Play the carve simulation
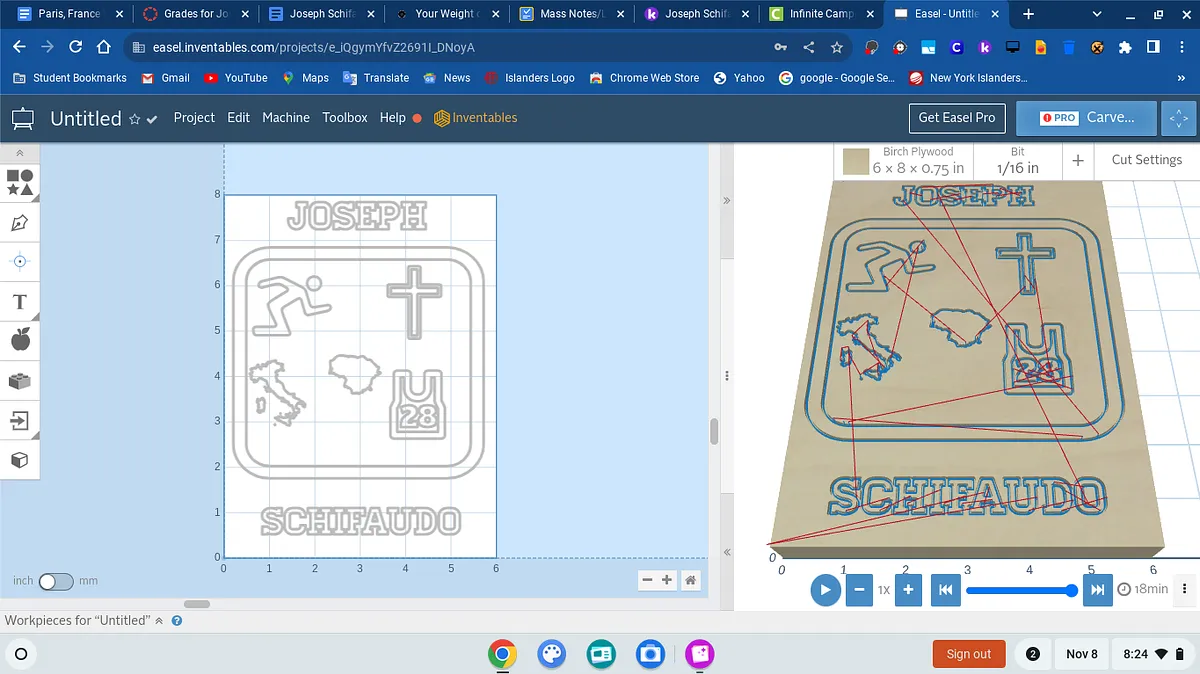 coord(825,589)
